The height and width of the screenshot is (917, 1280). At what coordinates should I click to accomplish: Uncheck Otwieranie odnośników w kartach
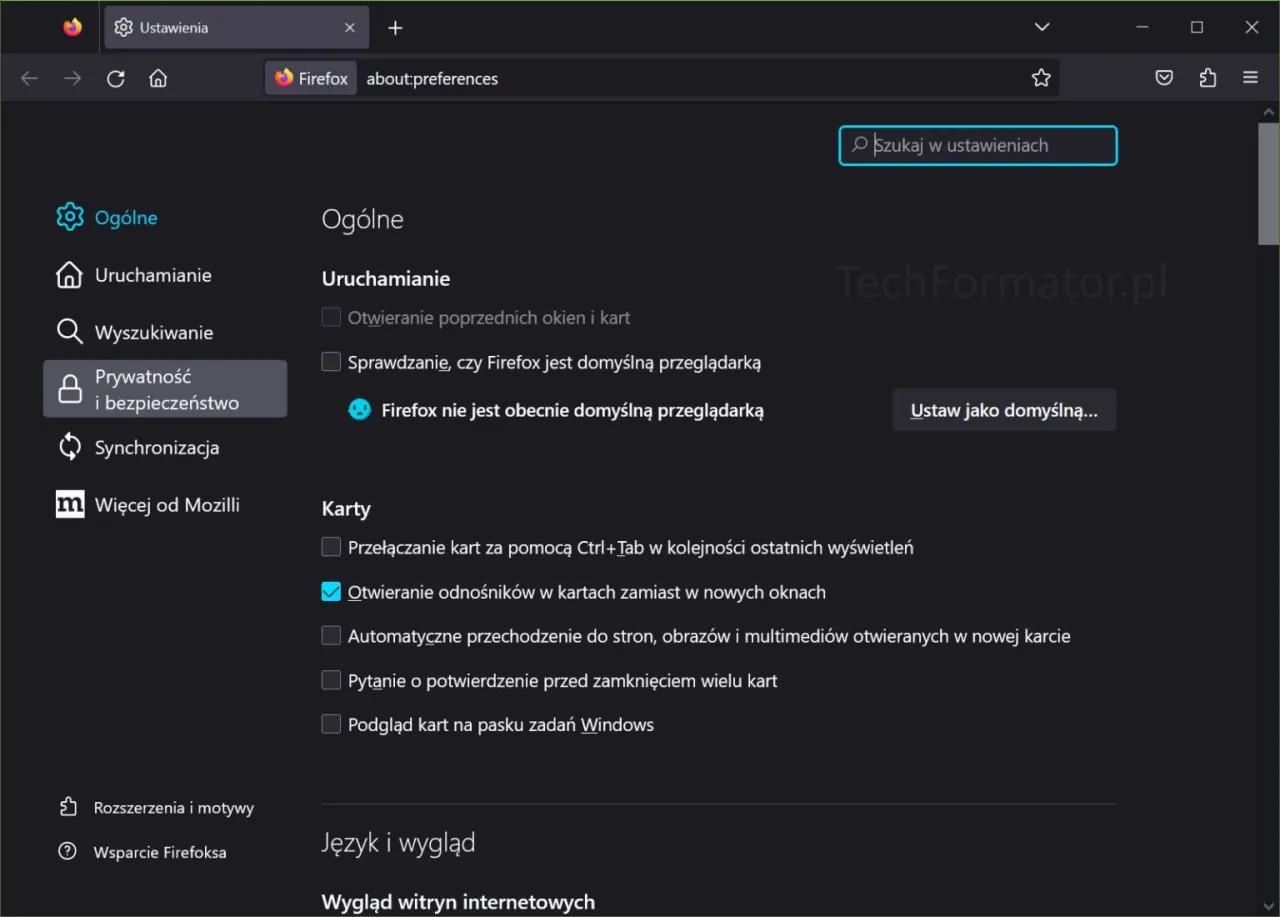point(331,592)
